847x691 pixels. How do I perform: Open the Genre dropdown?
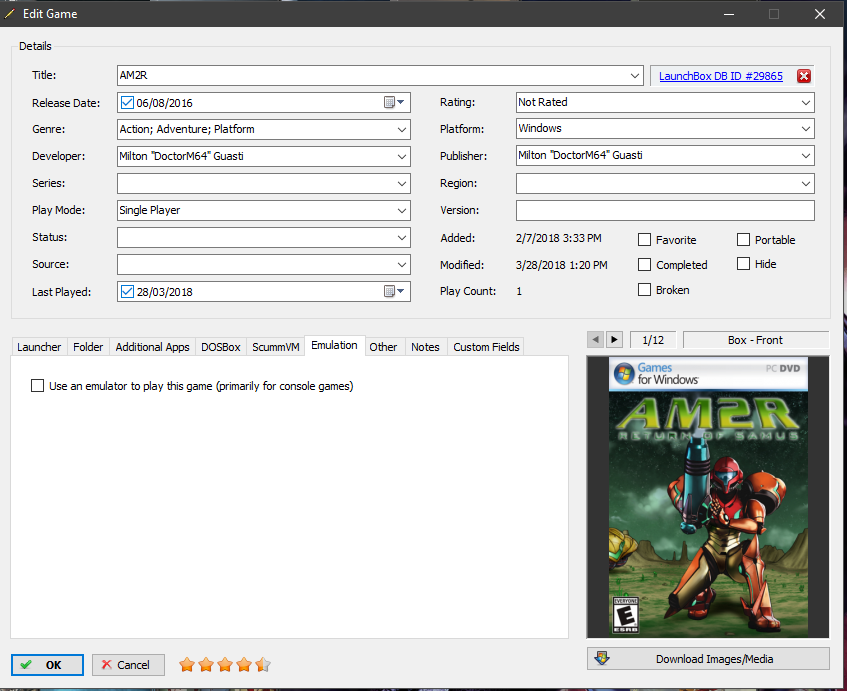402,130
